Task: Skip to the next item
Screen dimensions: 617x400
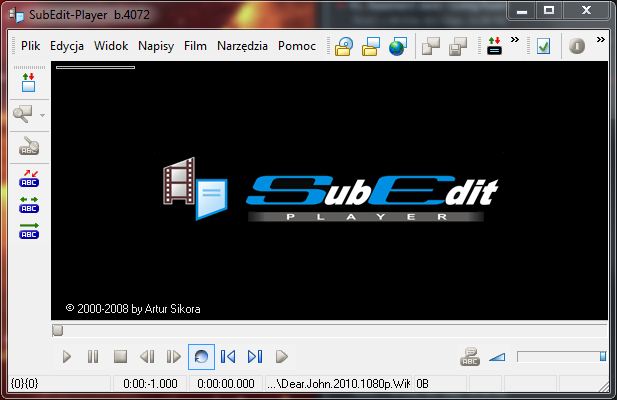Action: click(x=255, y=357)
